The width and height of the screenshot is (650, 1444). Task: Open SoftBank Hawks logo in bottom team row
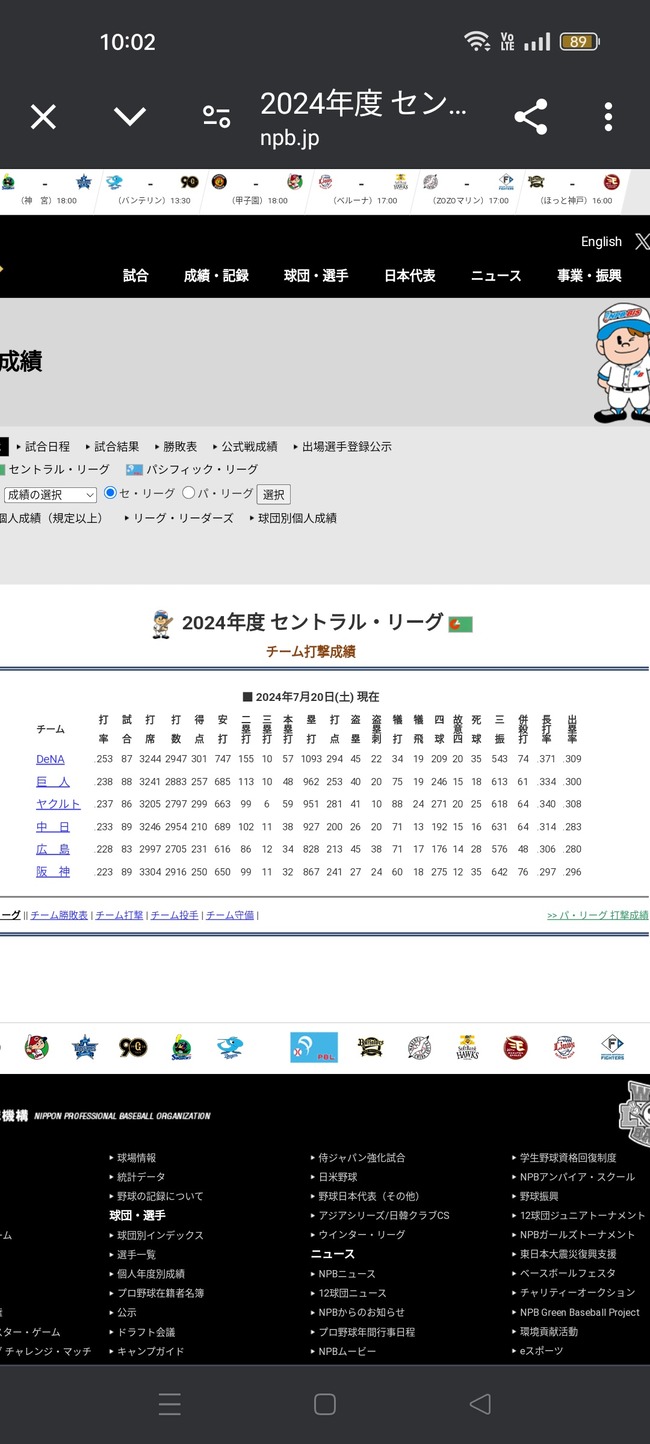point(467,1047)
